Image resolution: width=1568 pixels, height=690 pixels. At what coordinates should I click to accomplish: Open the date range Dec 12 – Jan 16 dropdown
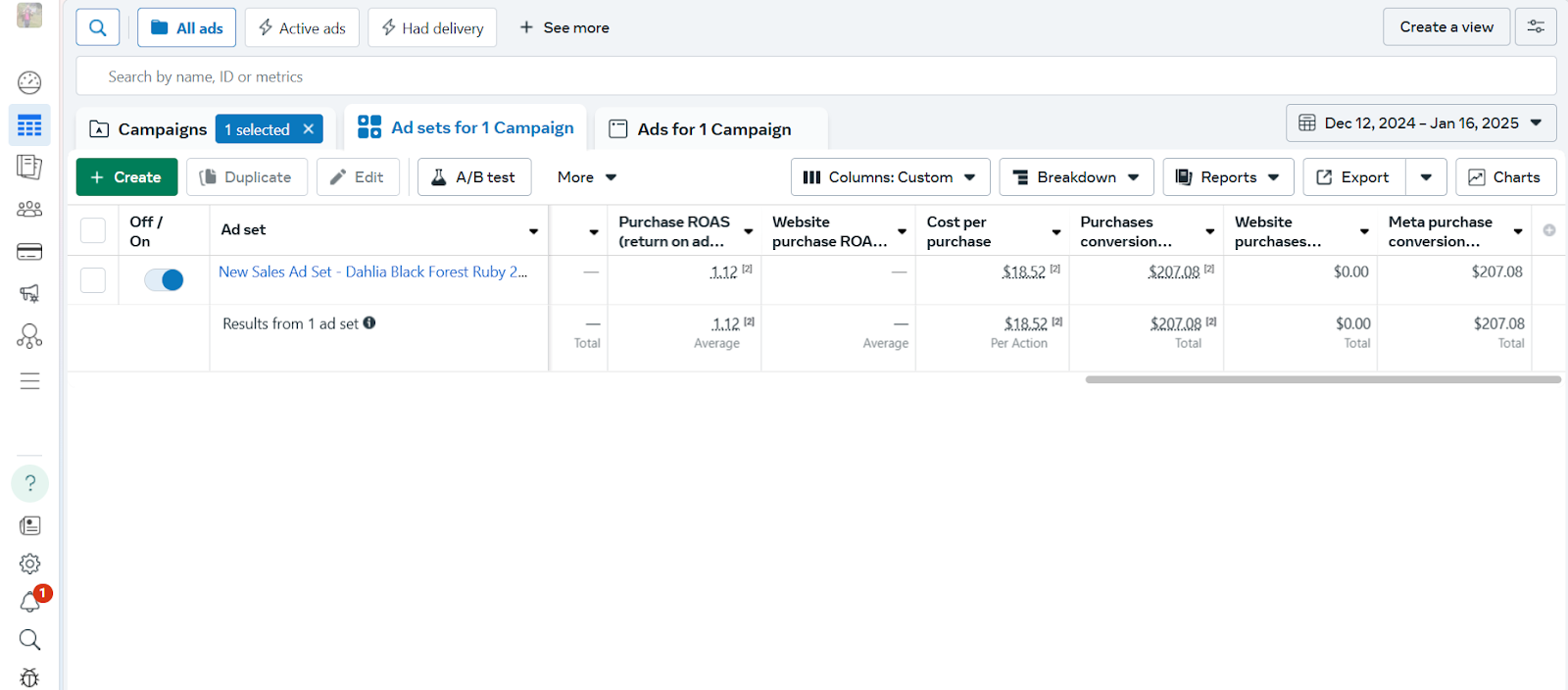coord(1421,123)
